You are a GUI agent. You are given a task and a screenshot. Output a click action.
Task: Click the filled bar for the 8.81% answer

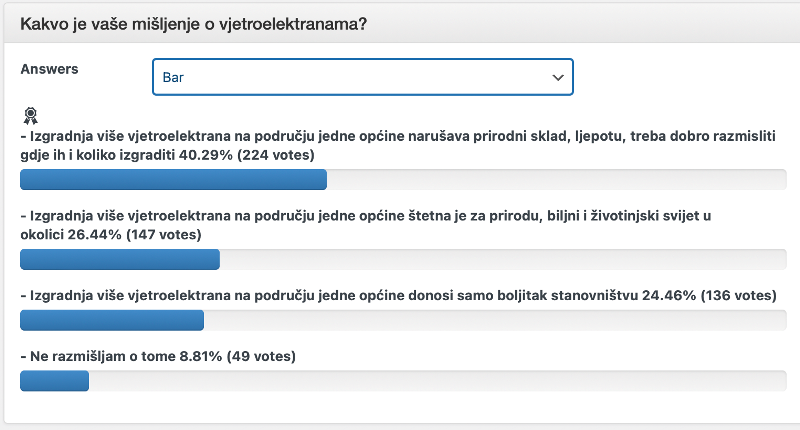coord(55,381)
